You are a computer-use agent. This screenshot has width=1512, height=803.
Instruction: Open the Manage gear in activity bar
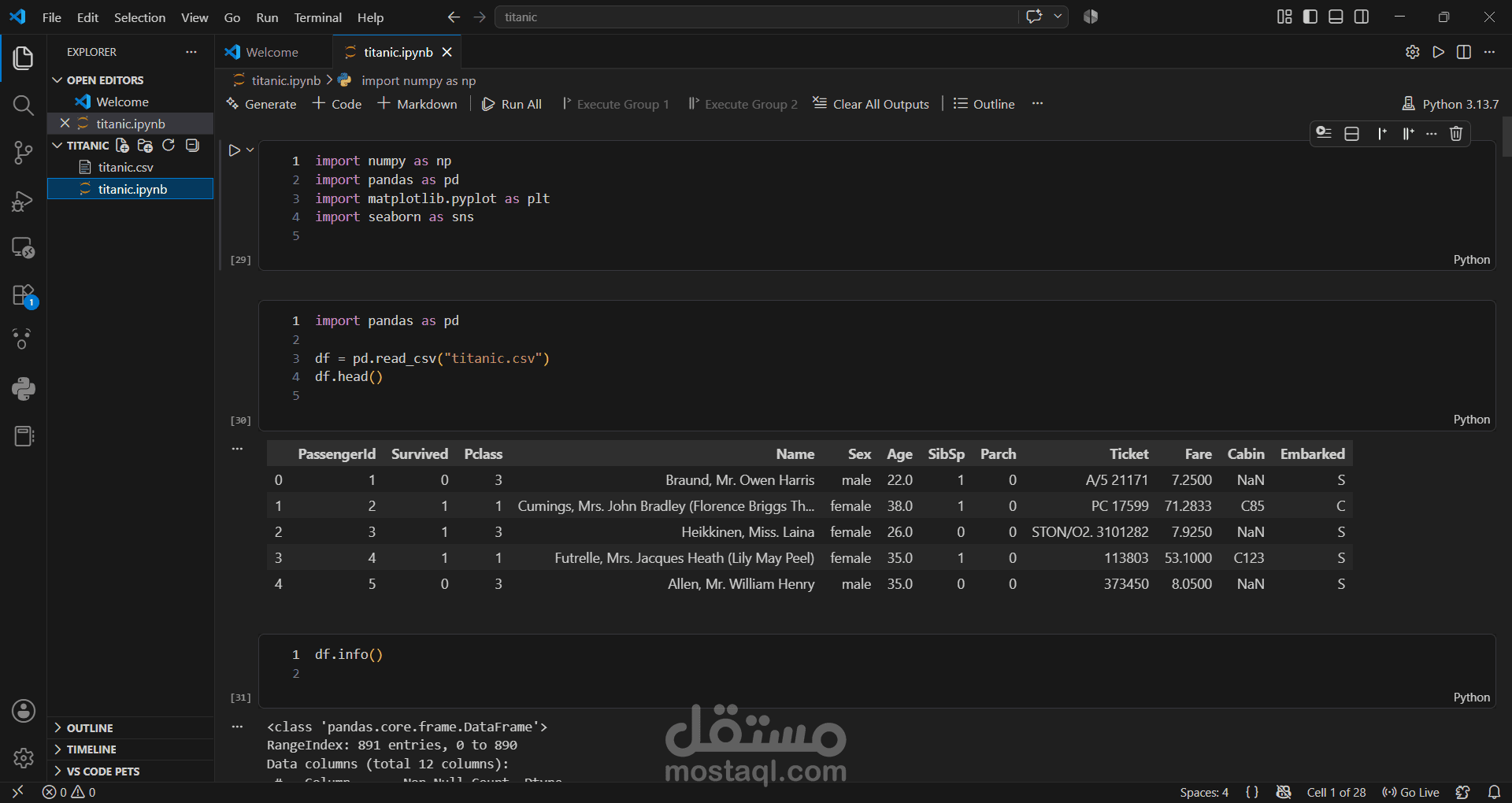pyautogui.click(x=24, y=758)
